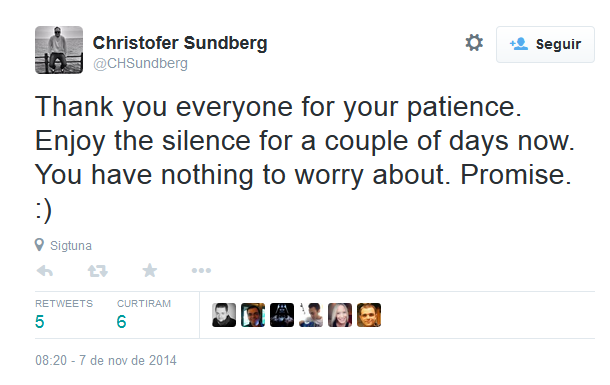Viewport: 610px width, 385px height.
Task: Open second avatar of man in suit
Action: click(x=253, y=315)
